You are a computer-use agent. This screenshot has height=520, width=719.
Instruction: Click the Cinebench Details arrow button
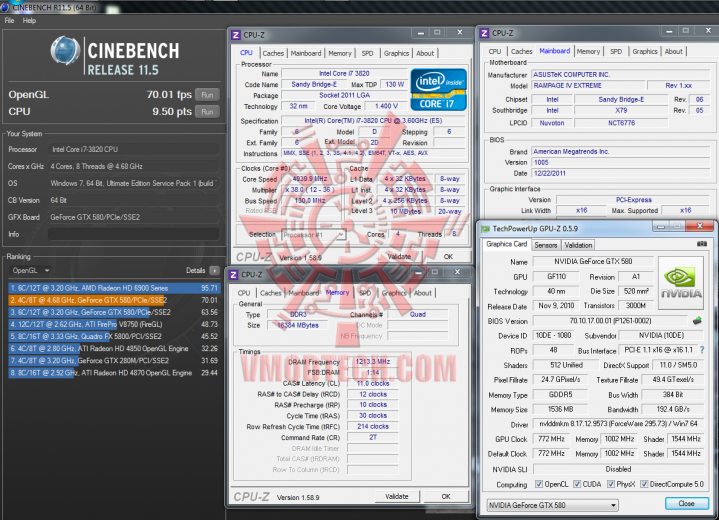coord(214,271)
